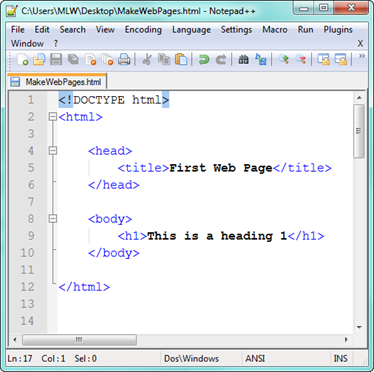Click the Cut scissors icon
This screenshot has height=372, width=374.
pyautogui.click(x=147, y=60)
